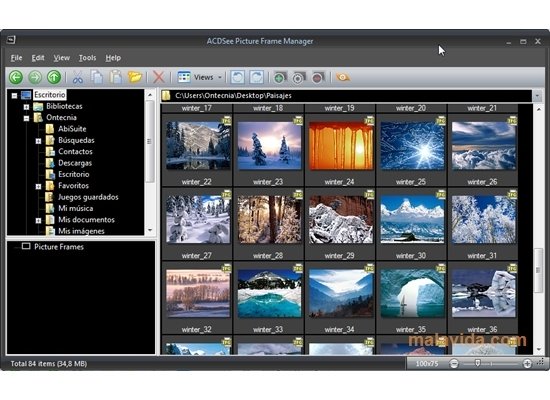Click the remove picture frame red icon
Screen dimensions: 550x400
point(318,78)
